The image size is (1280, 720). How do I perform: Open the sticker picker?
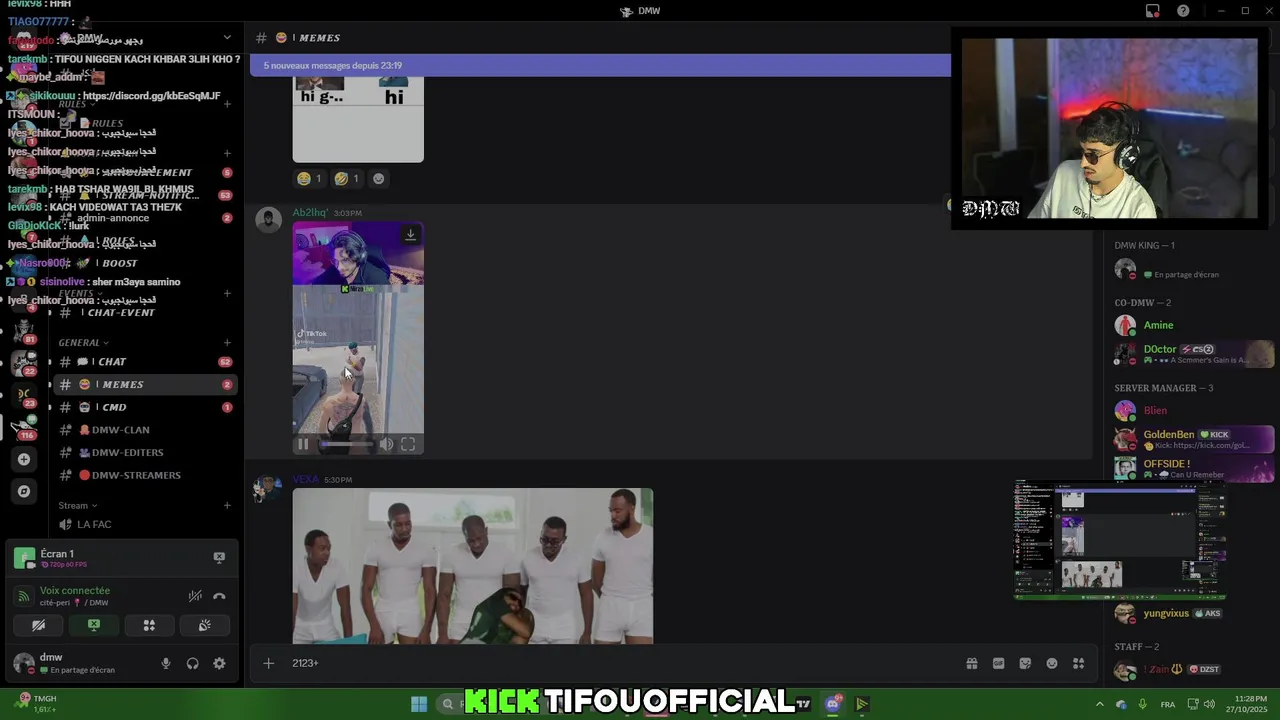[x=1025, y=663]
